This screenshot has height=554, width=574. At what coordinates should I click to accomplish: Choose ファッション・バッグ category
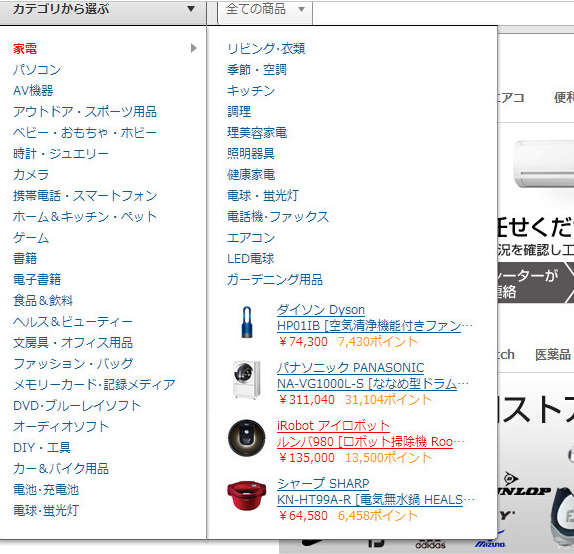point(73,363)
